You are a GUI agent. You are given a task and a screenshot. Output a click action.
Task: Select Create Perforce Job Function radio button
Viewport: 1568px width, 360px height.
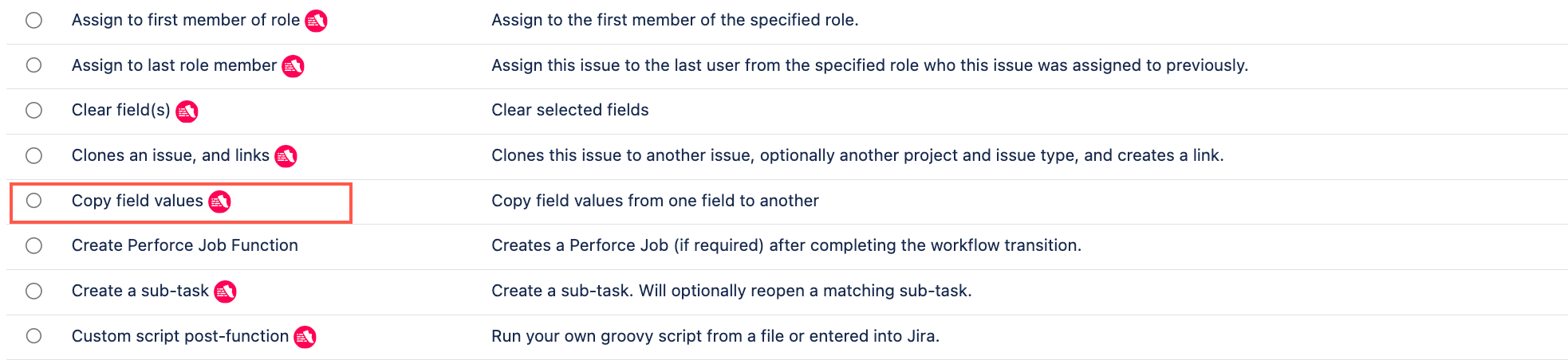tap(33, 245)
